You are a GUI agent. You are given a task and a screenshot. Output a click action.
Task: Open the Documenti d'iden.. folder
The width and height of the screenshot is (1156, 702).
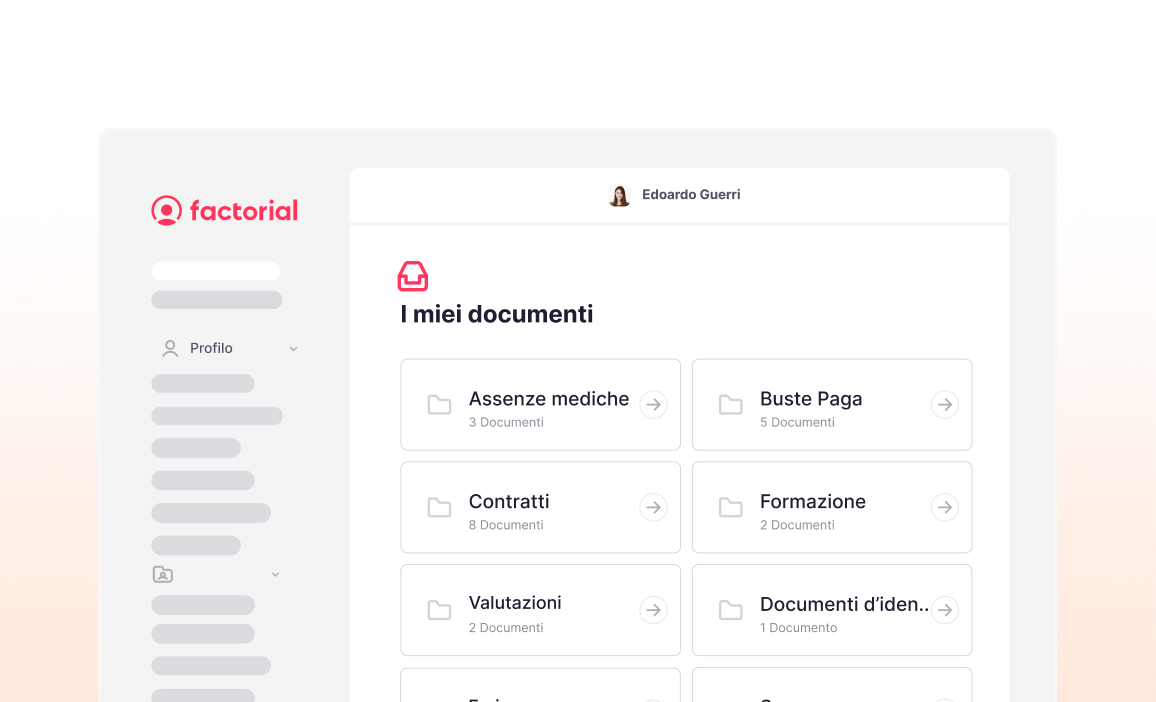(832, 610)
